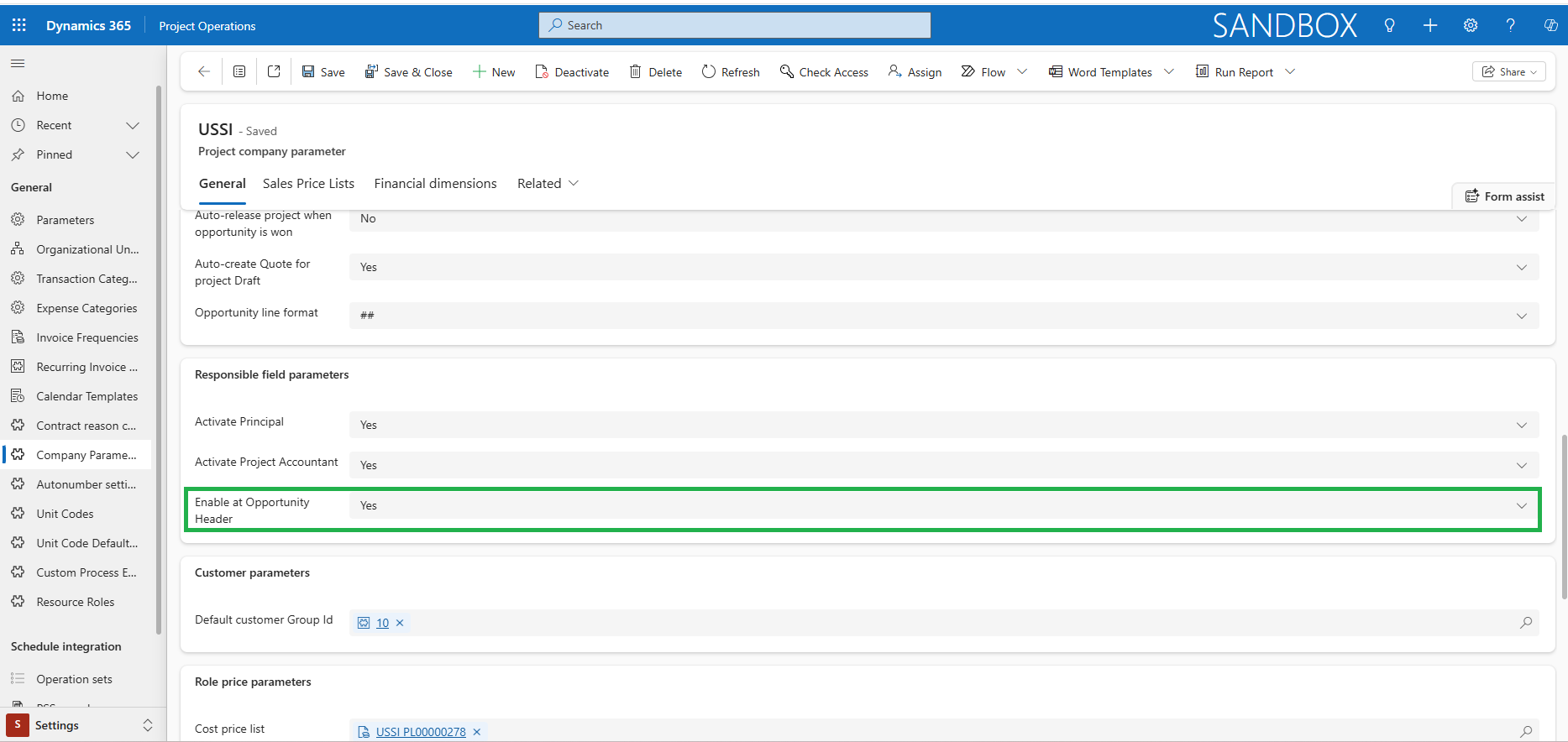The width and height of the screenshot is (1568, 742).
Task: Click the lightbulb assistant icon
Action: tap(1390, 25)
